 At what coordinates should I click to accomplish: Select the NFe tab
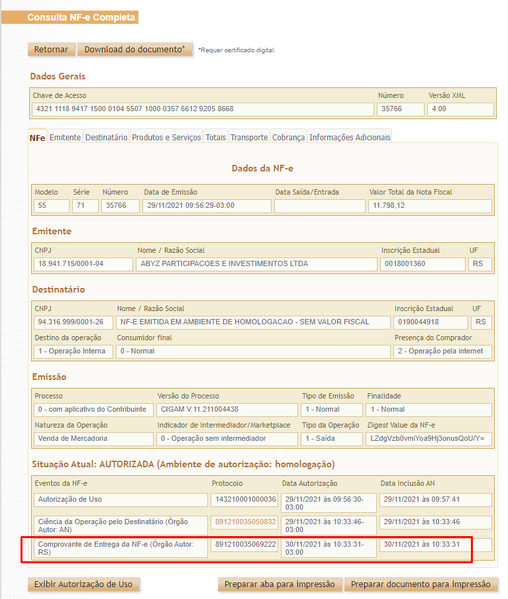click(x=37, y=138)
